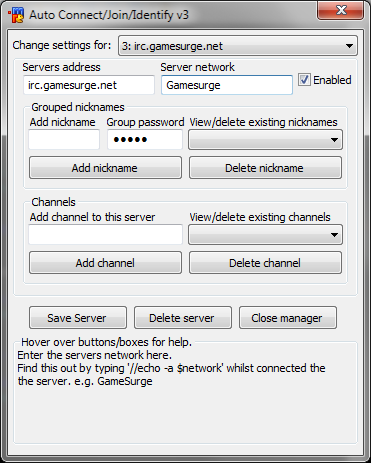The image size is (371, 463).
Task: Click the Delete server button
Action: coord(183,318)
